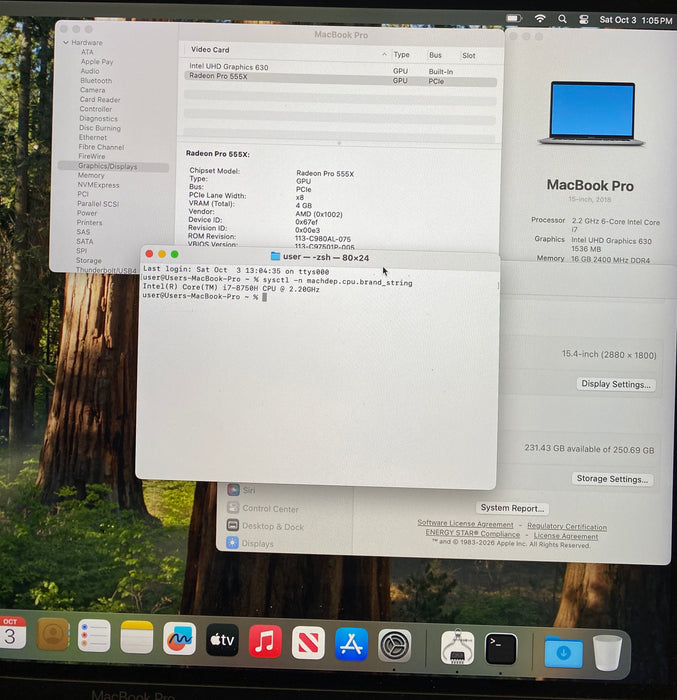
Task: Open the Contacts app in the Dock
Action: pos(53,634)
